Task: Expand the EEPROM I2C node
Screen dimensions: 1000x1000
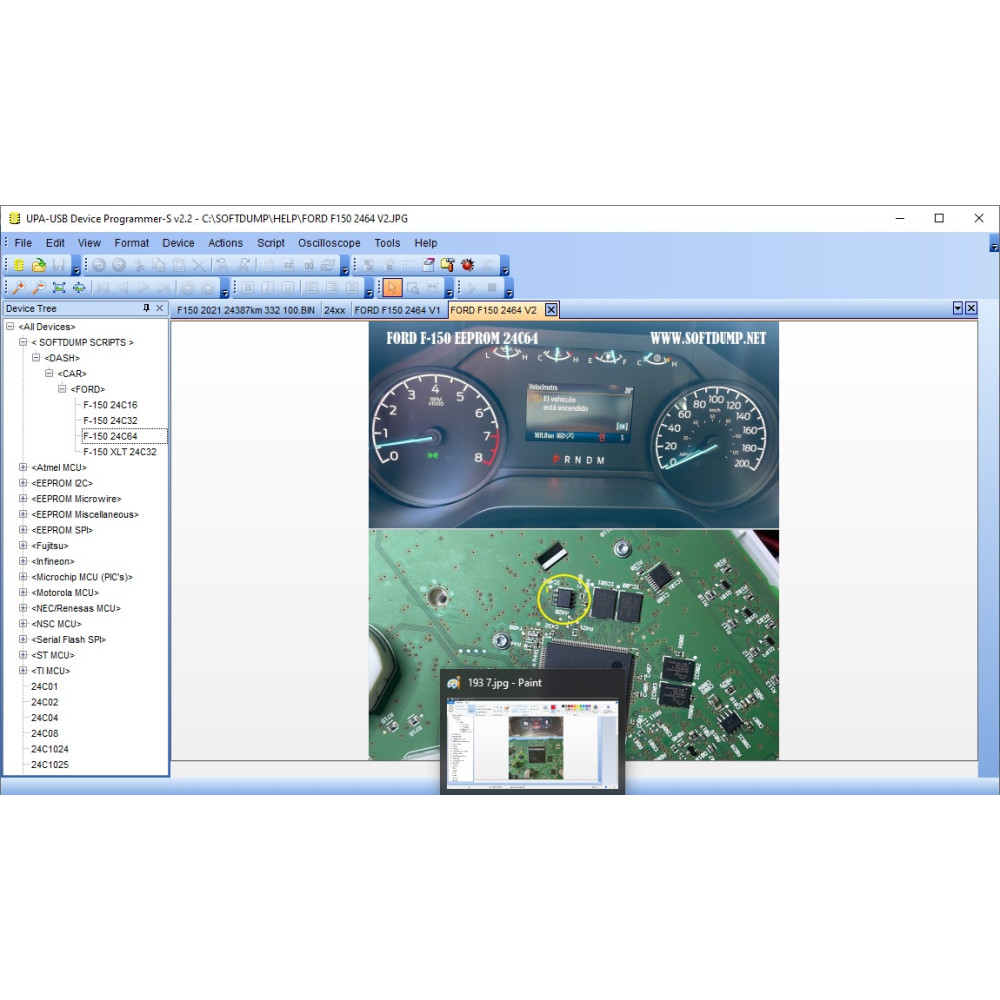Action: coord(23,483)
